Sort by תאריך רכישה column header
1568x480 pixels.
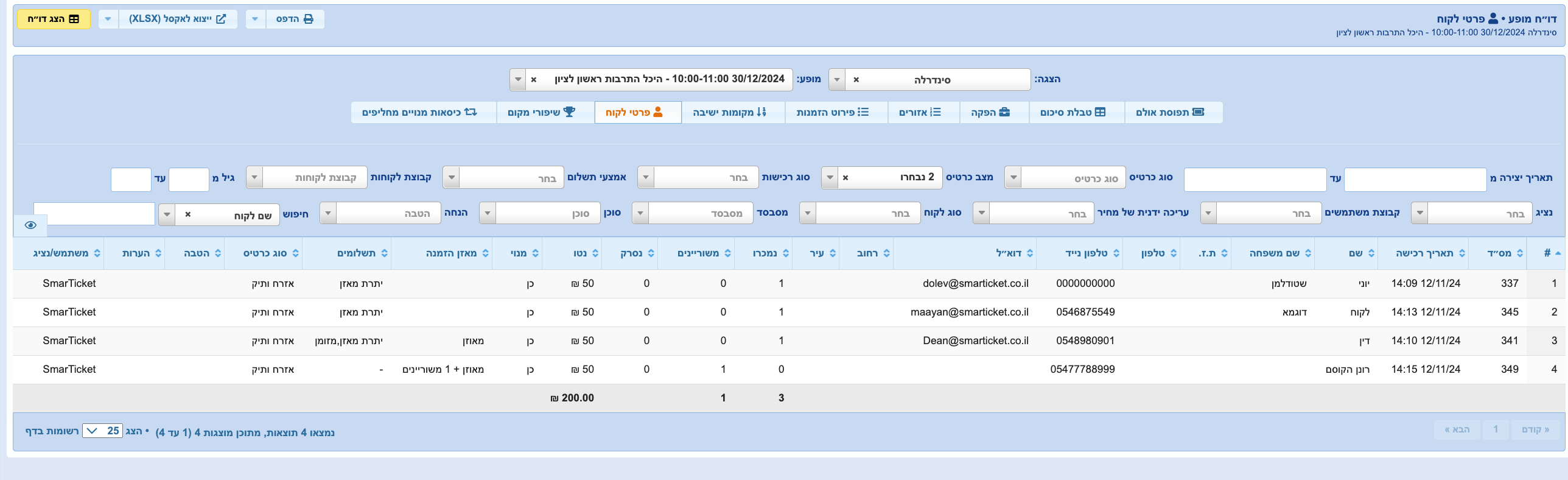(1423, 253)
